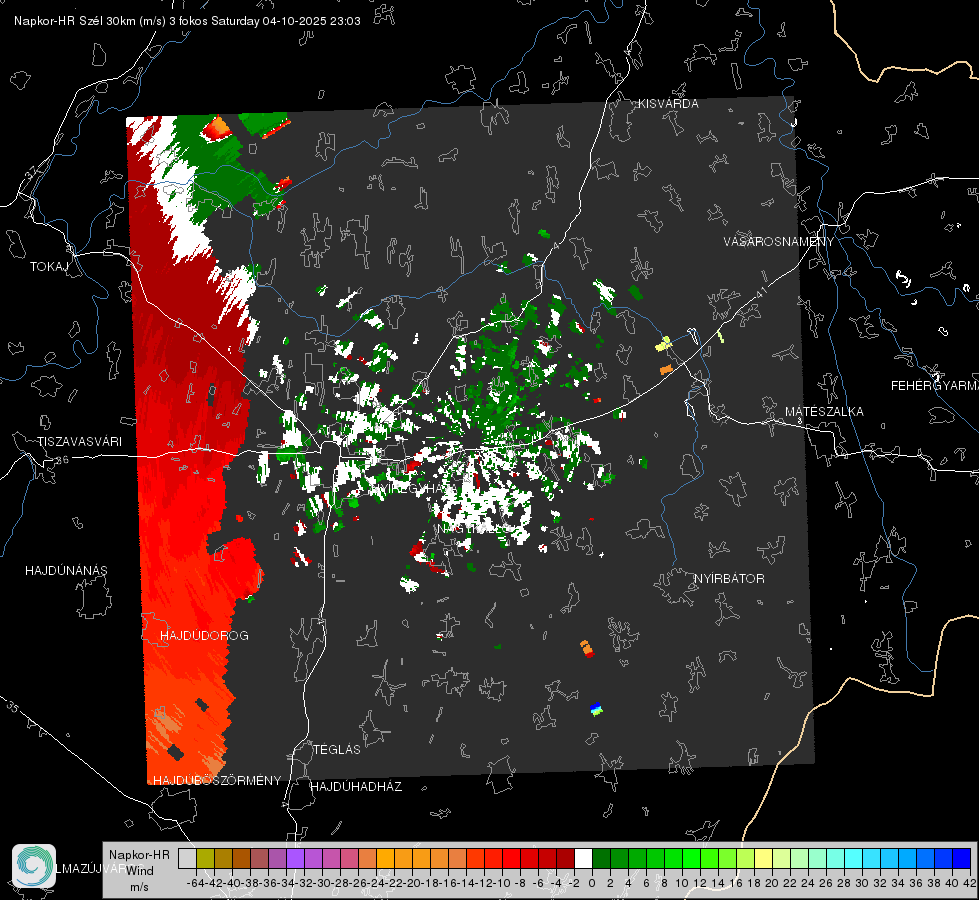Click the '42' legend value
This screenshot has height=900, width=979.
968,883
